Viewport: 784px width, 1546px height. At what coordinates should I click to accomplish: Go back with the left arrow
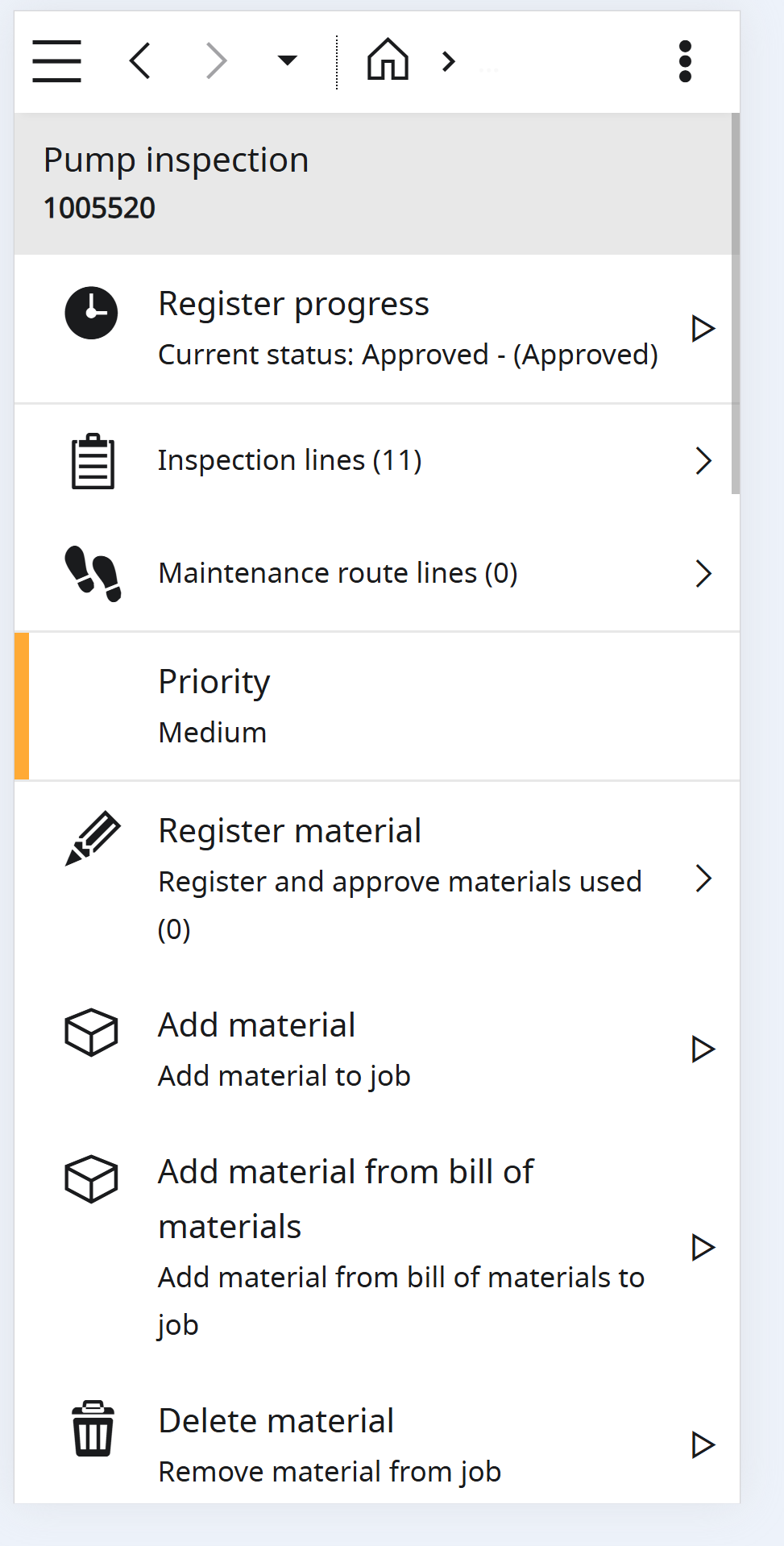[x=140, y=61]
